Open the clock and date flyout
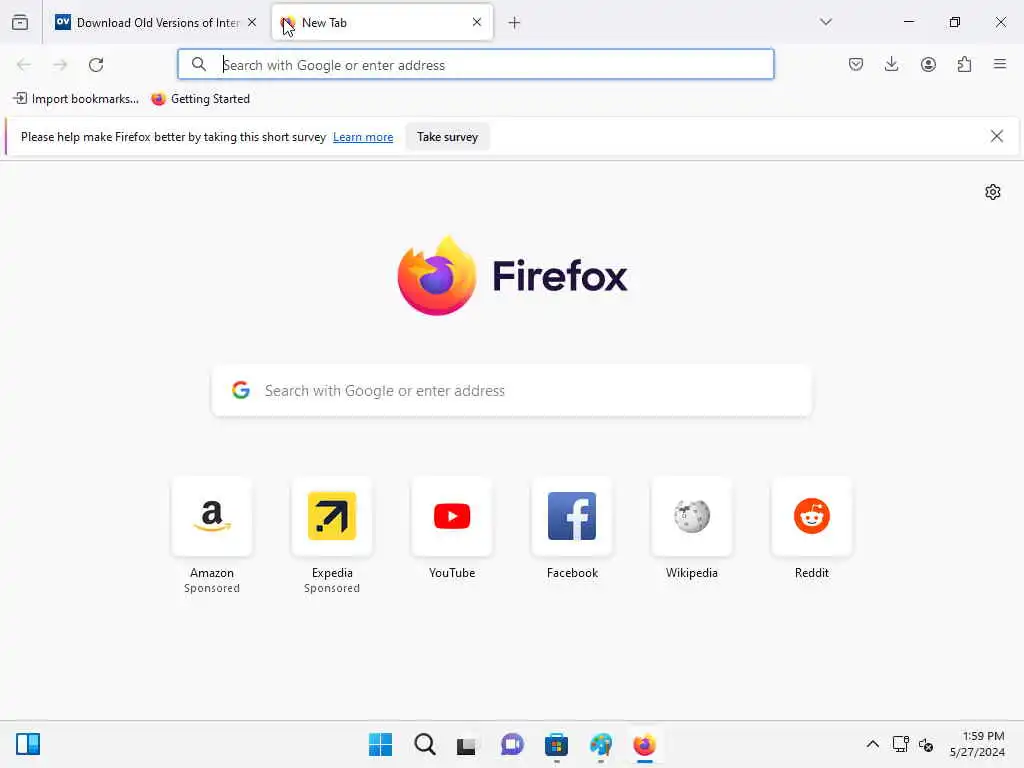The width and height of the screenshot is (1024, 768). point(977,744)
